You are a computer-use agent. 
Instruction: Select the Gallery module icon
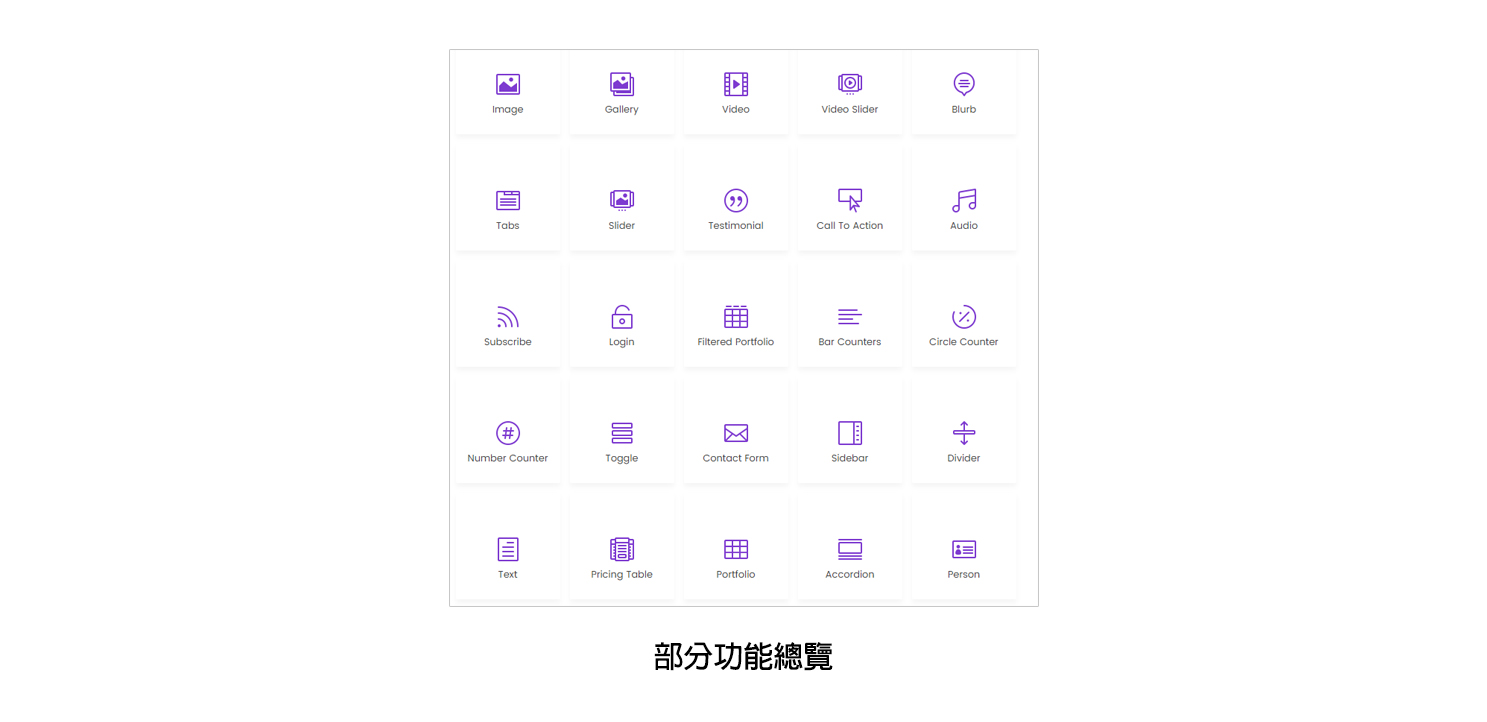click(622, 85)
